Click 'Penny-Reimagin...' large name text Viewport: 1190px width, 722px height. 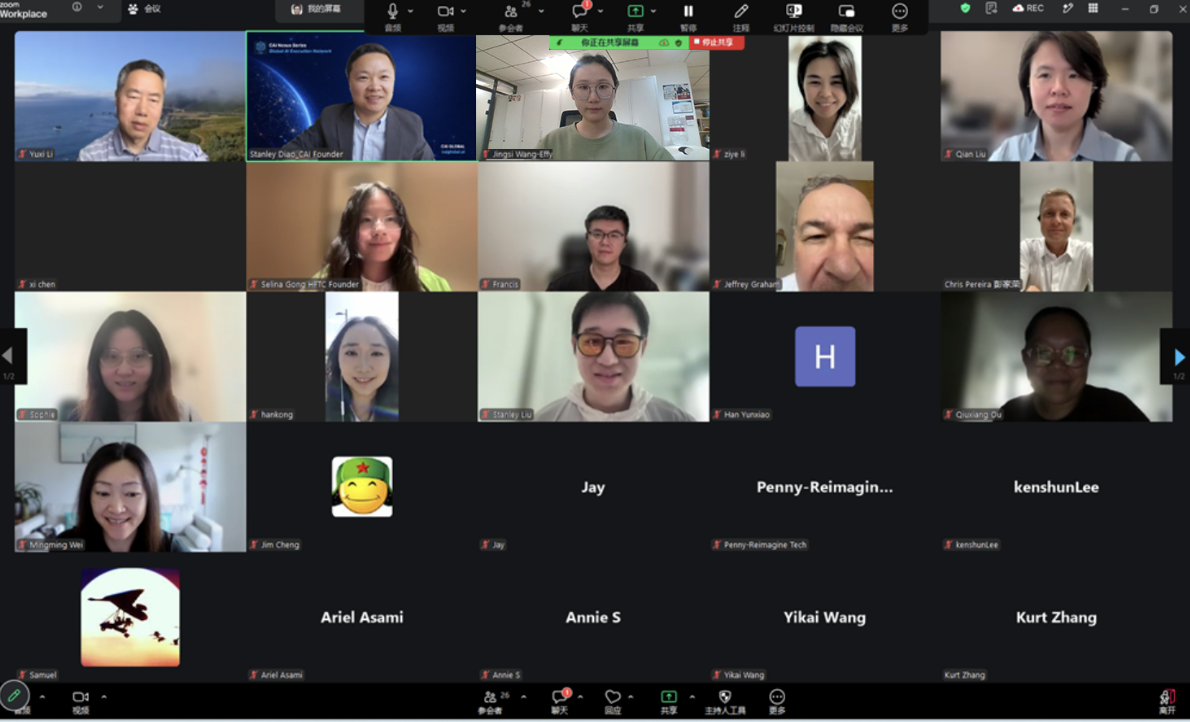click(x=825, y=487)
